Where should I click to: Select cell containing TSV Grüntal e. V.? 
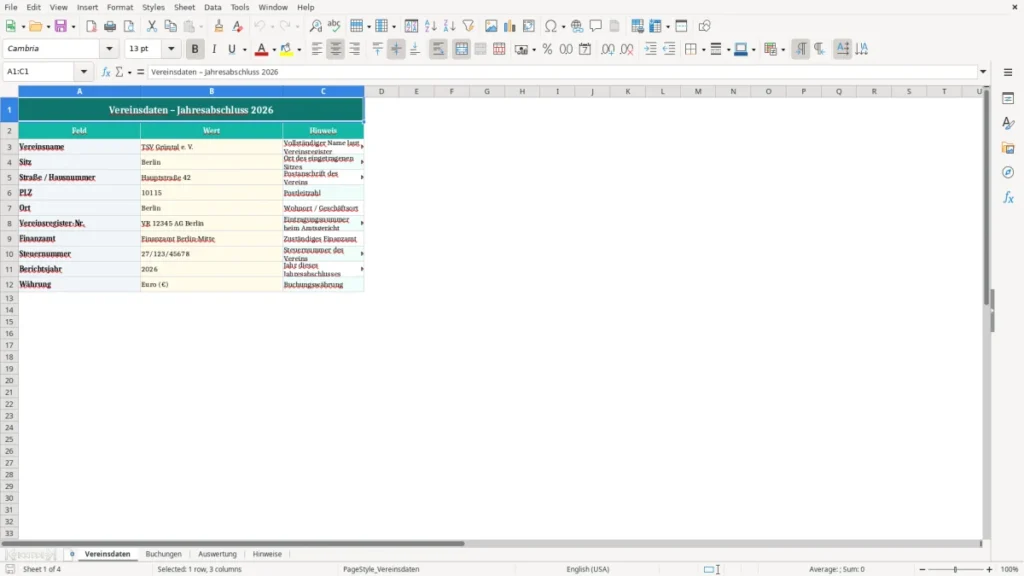(212, 147)
